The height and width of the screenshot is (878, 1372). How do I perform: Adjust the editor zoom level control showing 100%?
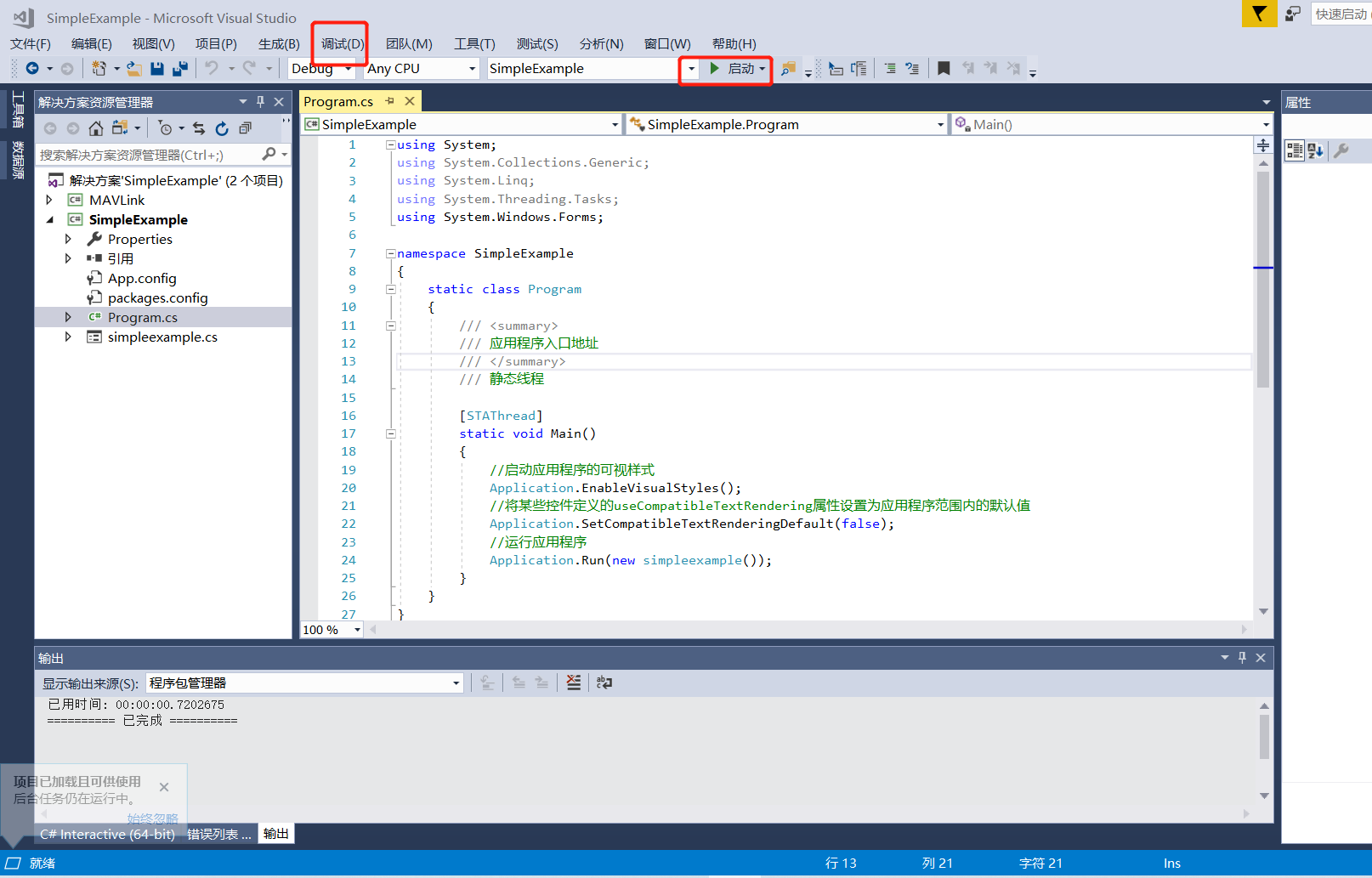pos(331,630)
